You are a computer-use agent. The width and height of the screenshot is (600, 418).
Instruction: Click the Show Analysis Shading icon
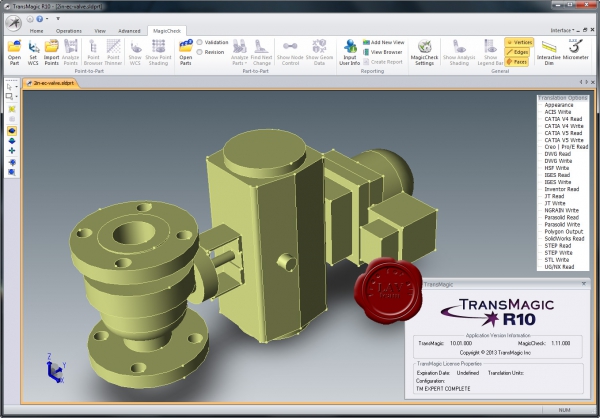[459, 52]
